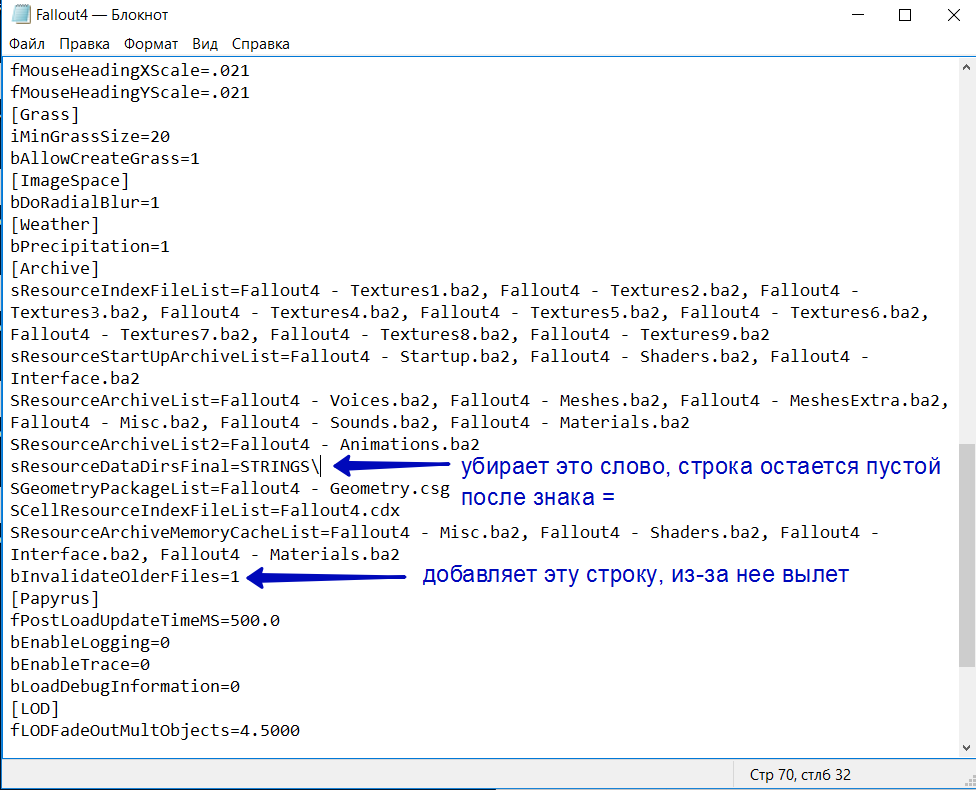Click Materials.ba2 in SResourceArchiveList continuation
This screenshot has width=976, height=790.
(624, 423)
